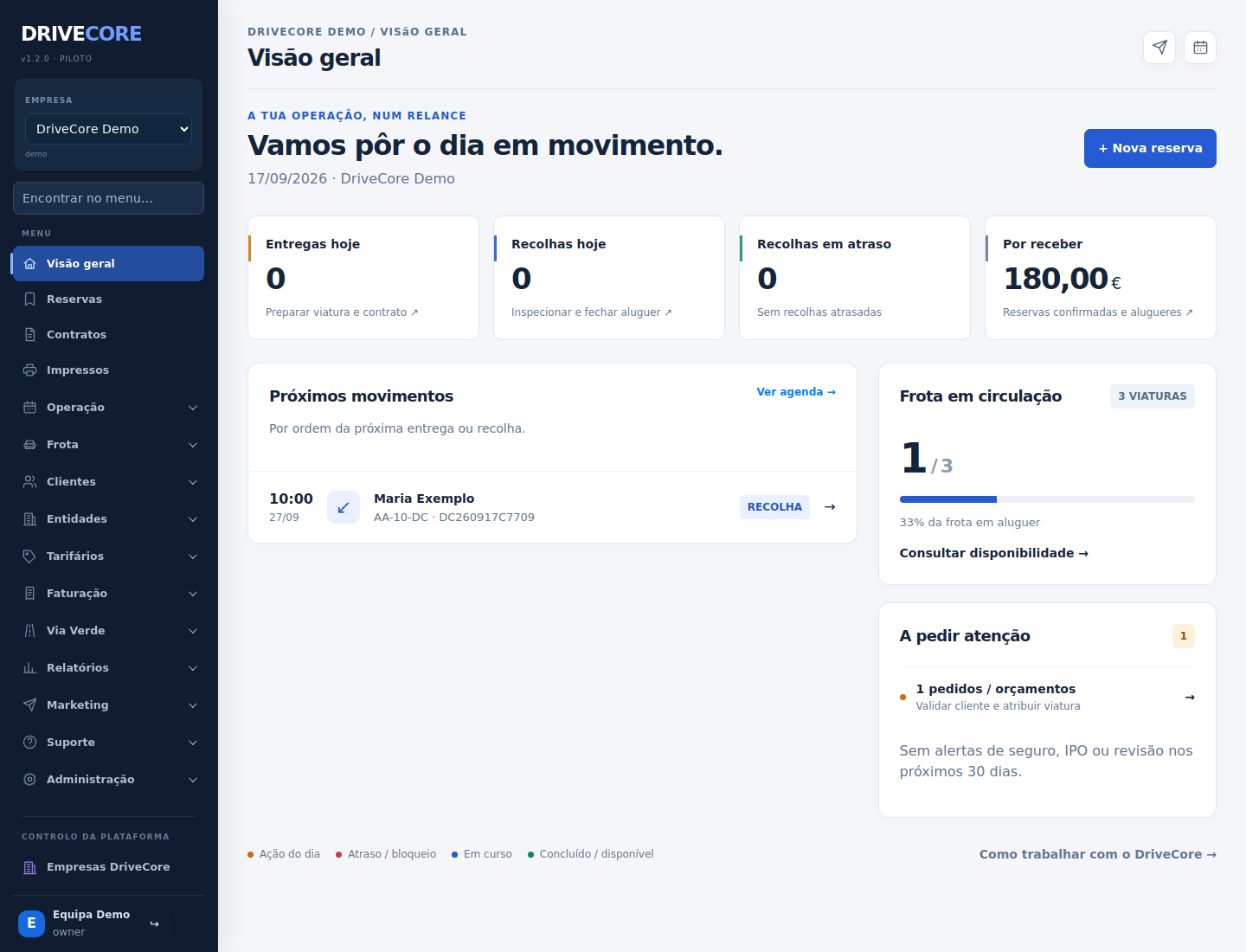Click the Empresas DriveCore building icon
Viewport: 1246px width, 952px height.
(29, 867)
